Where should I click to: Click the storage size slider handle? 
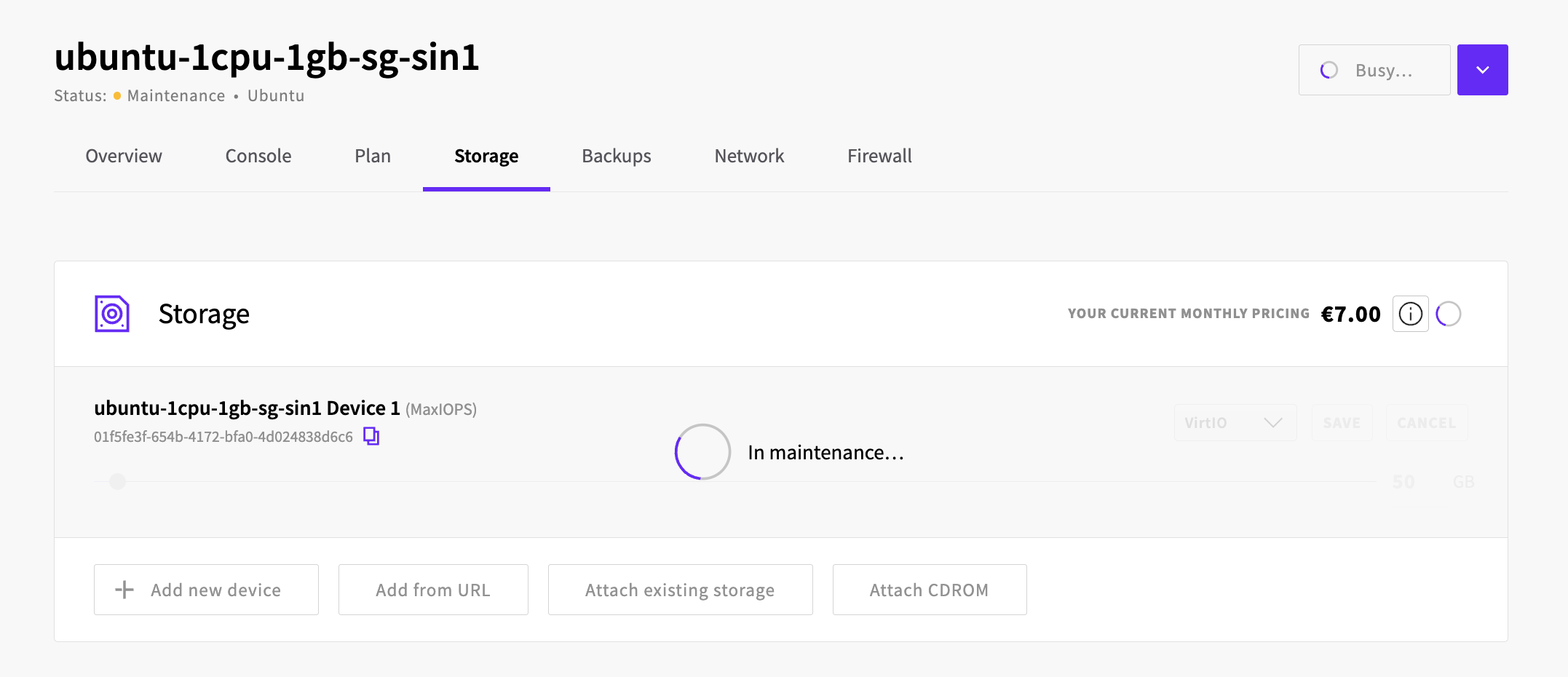117,481
